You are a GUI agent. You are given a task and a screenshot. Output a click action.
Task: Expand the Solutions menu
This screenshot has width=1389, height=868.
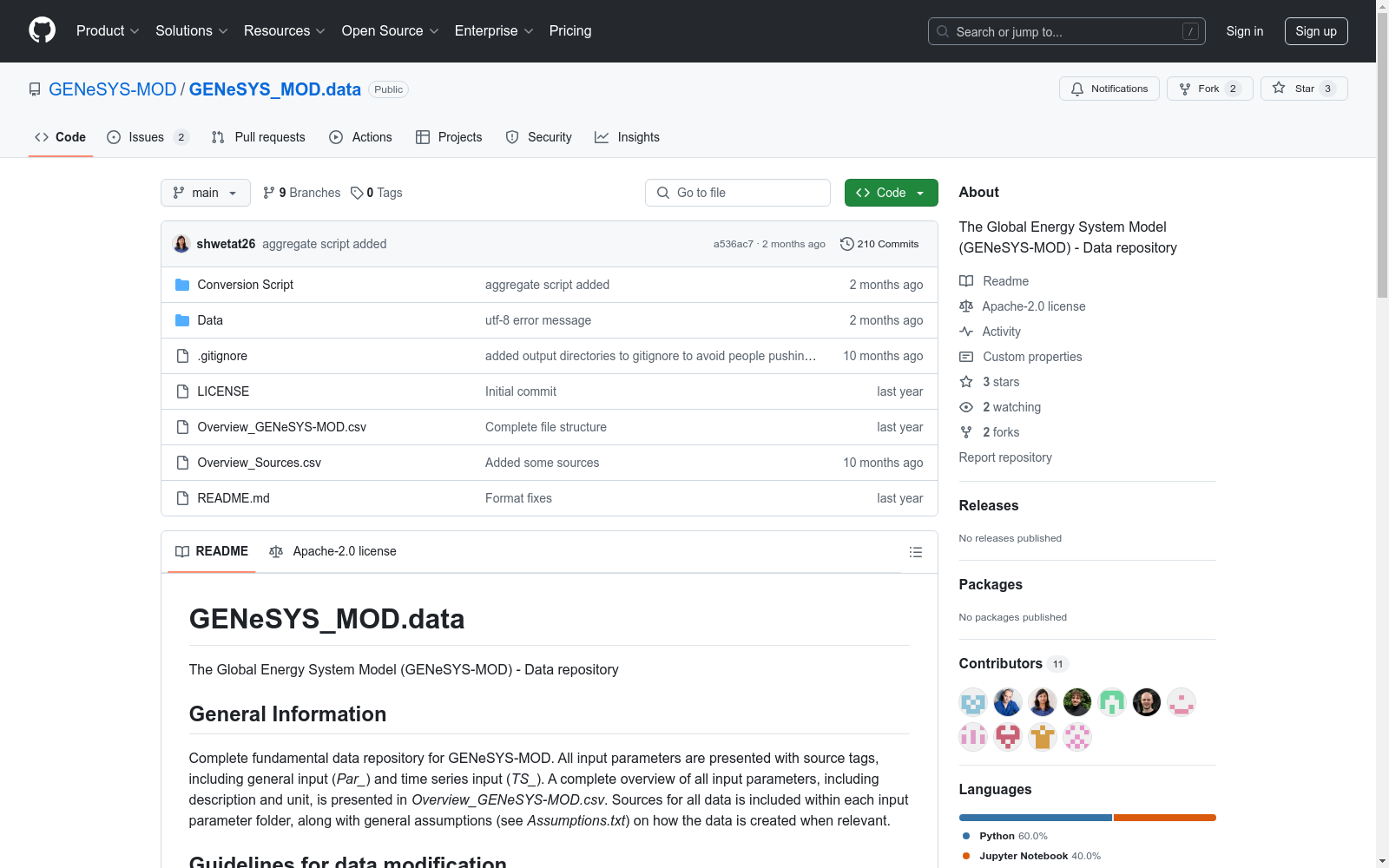pyautogui.click(x=192, y=31)
